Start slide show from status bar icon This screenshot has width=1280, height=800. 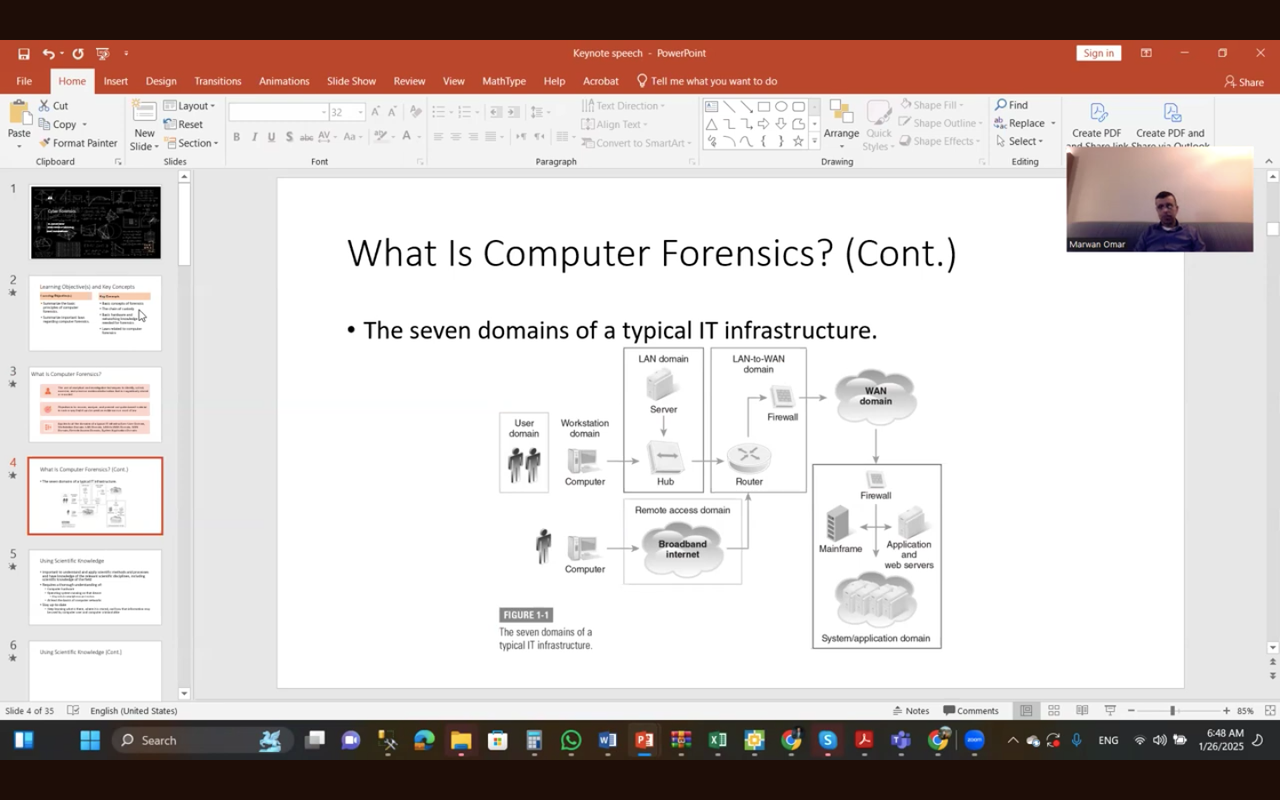coord(1110,711)
